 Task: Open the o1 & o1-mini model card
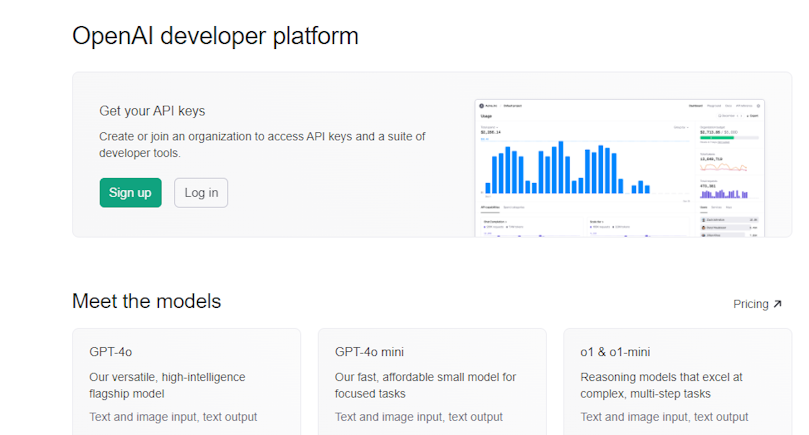click(677, 382)
